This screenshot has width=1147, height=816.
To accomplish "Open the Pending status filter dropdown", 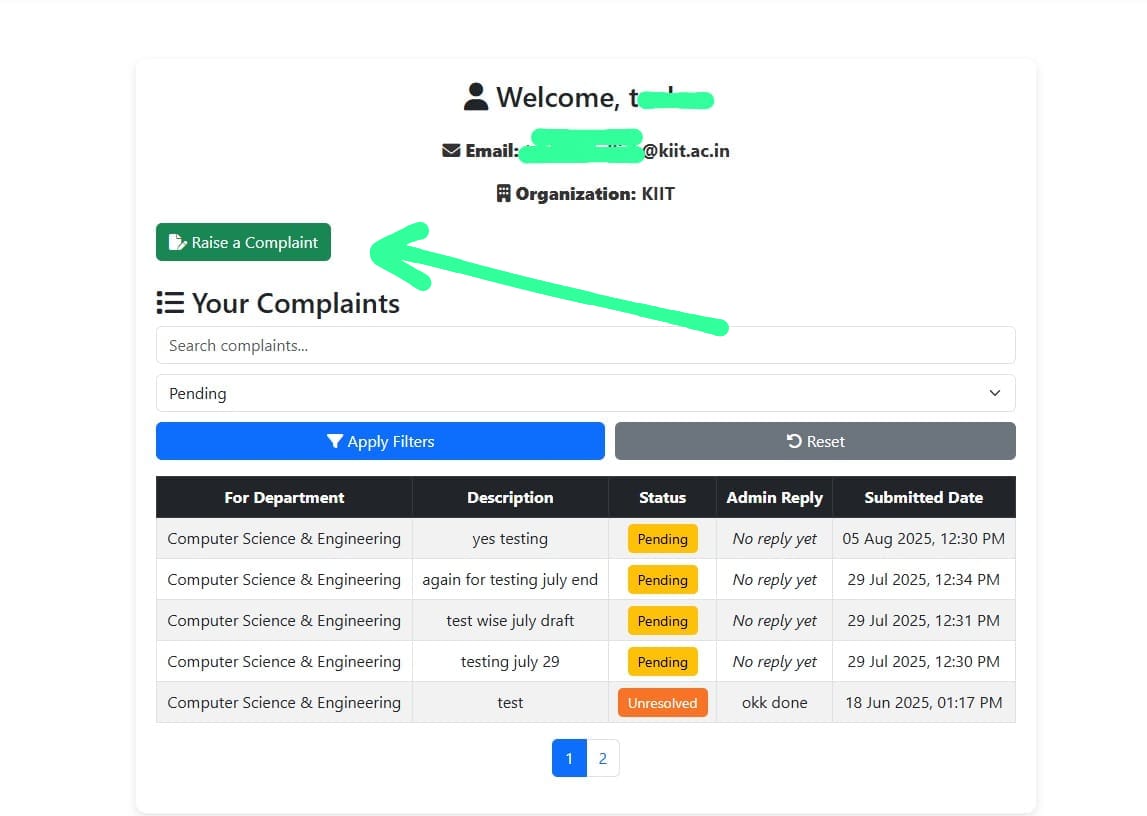I will tap(585, 393).
